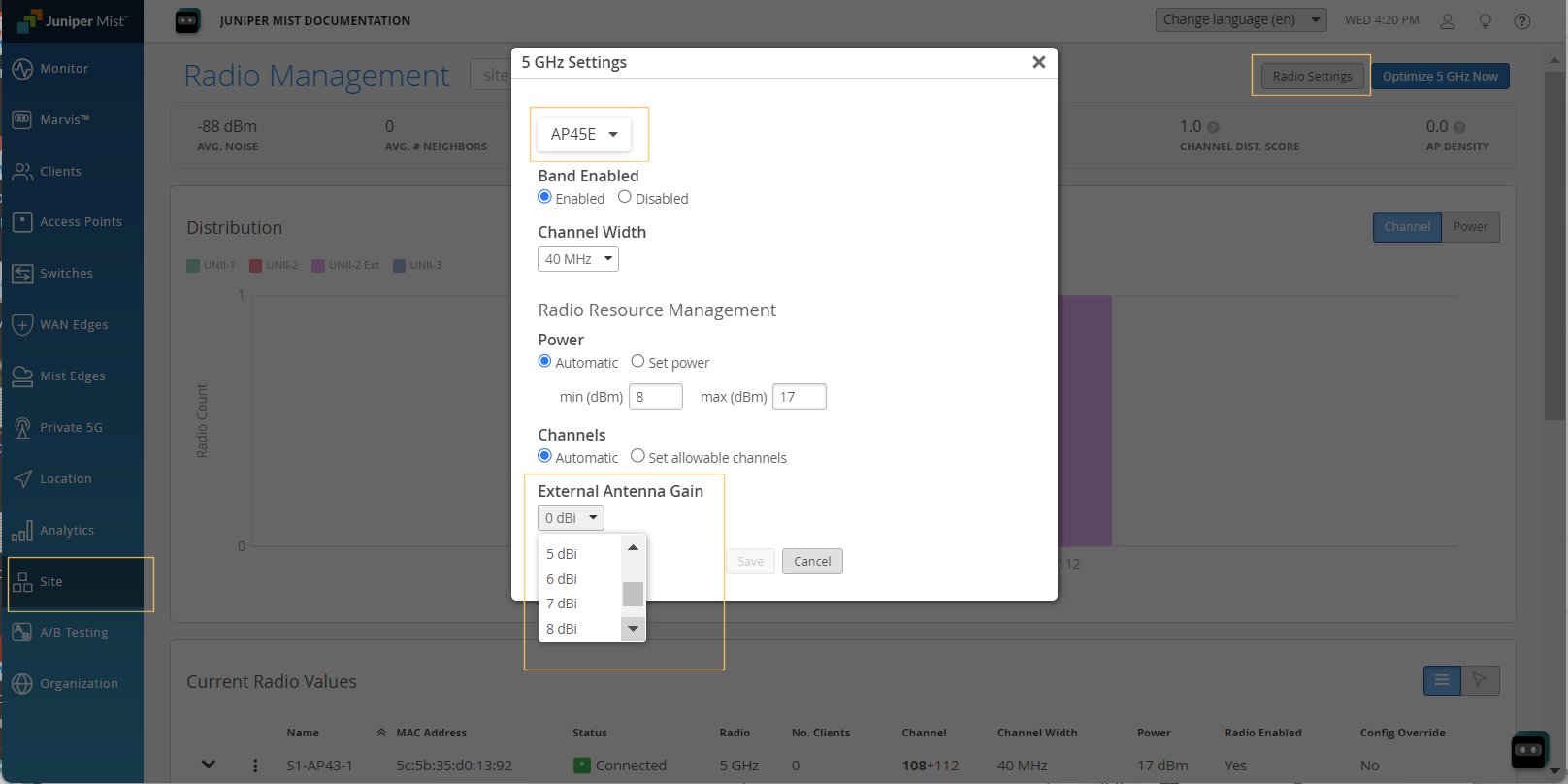Viewport: 1568px width, 784px height.
Task: Click the Cancel button in the dialog
Action: [x=812, y=561]
